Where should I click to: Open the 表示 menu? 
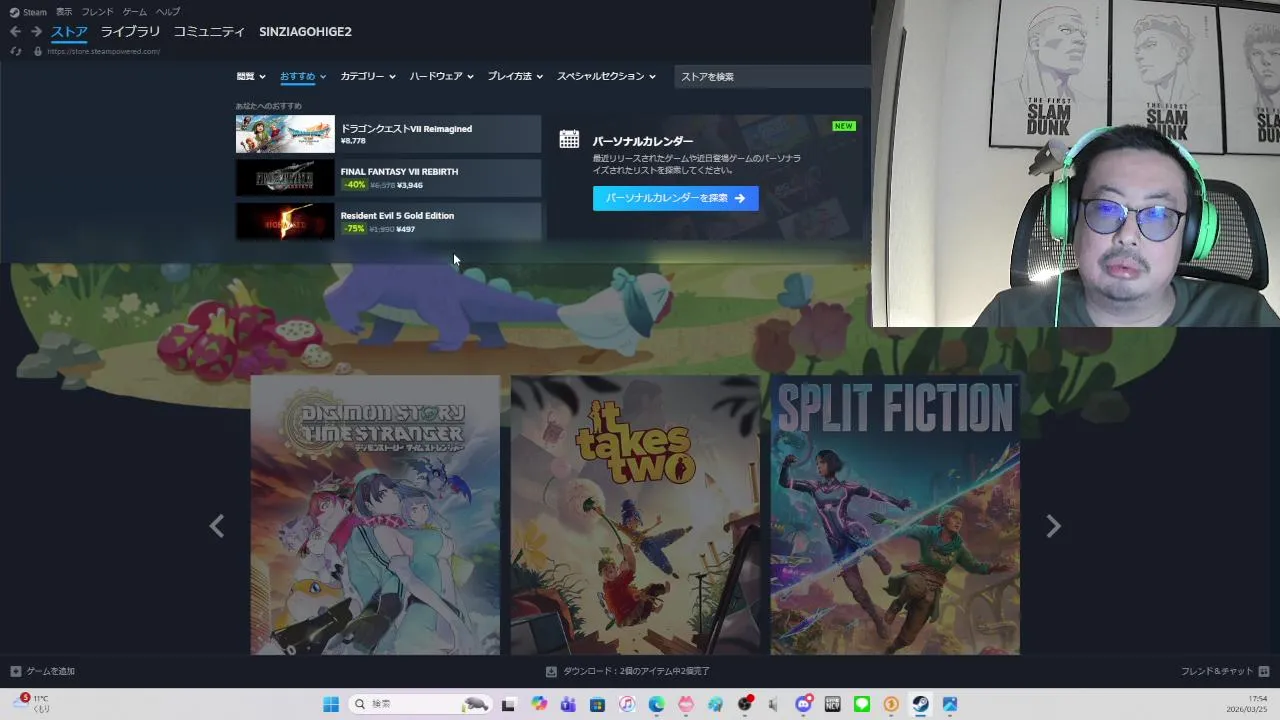(64, 12)
